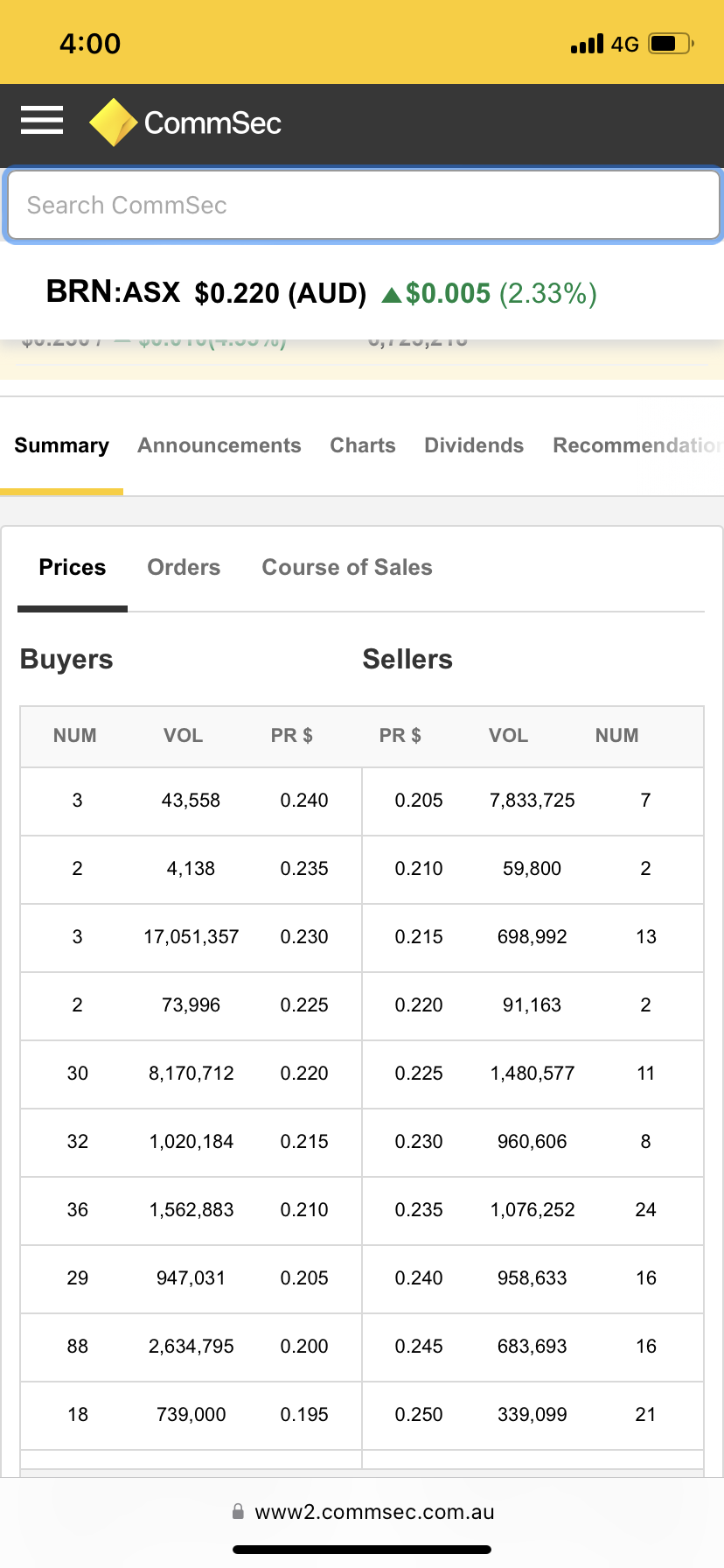Select the Prices sub-tab

coord(73,567)
